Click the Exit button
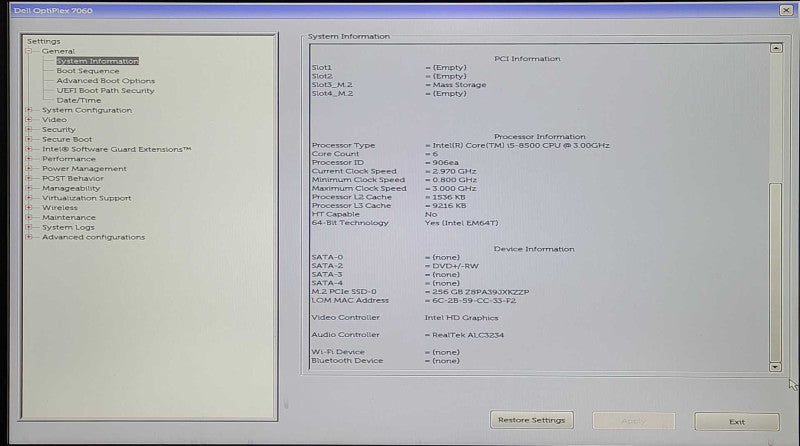 click(x=737, y=422)
